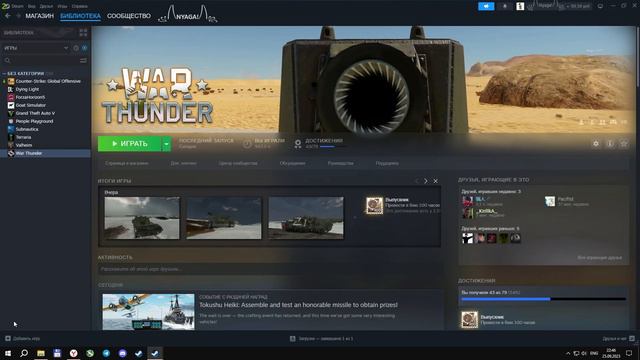Open the Вид menu

coord(31,6)
